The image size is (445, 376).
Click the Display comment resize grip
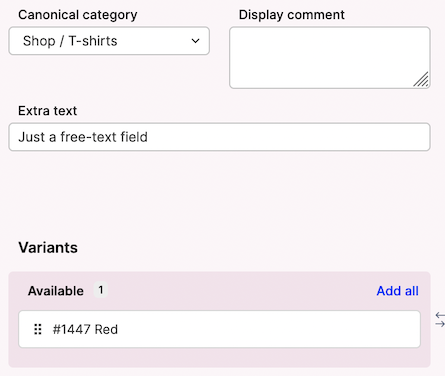tap(421, 80)
